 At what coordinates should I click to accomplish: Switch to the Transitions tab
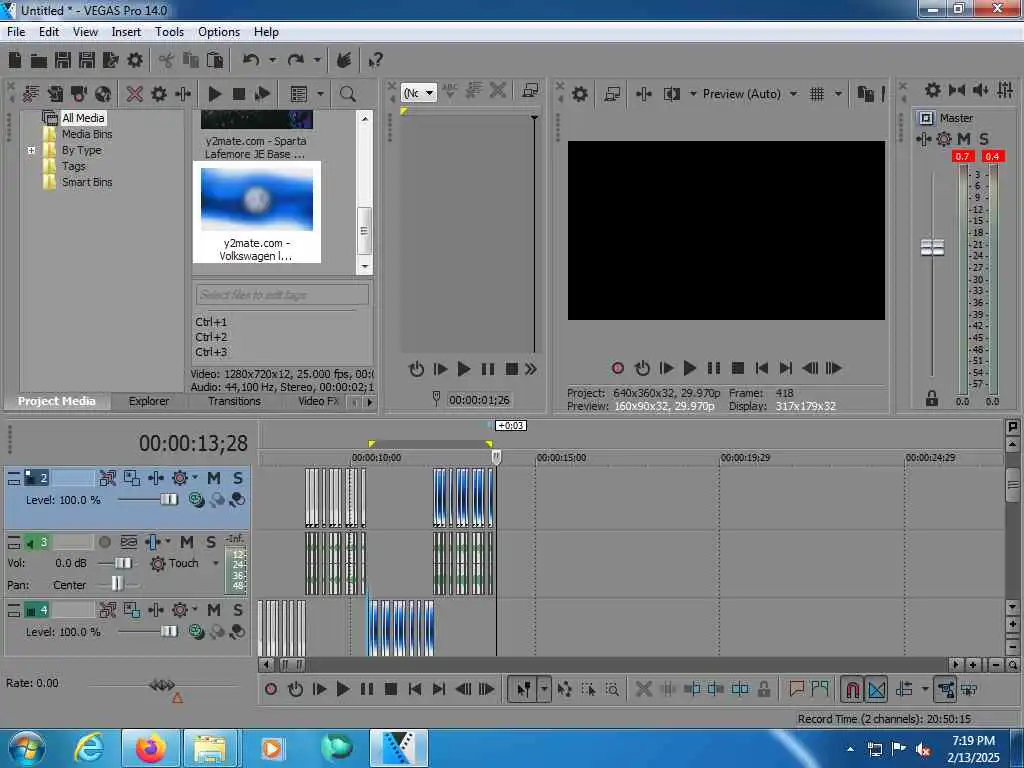[234, 401]
